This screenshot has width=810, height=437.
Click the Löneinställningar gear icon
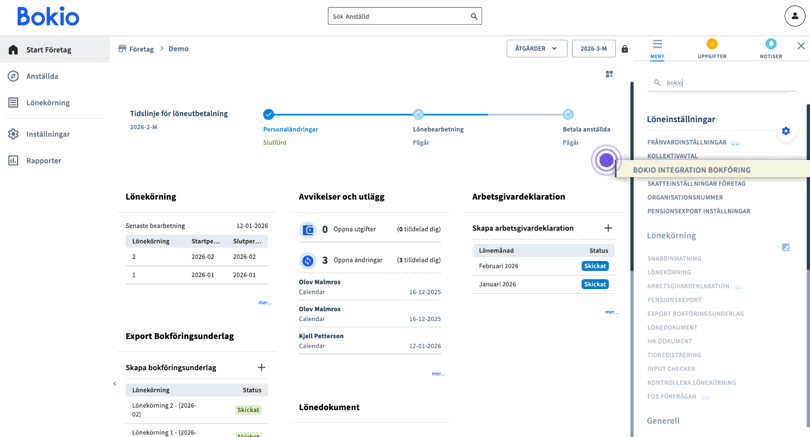pyautogui.click(x=785, y=131)
